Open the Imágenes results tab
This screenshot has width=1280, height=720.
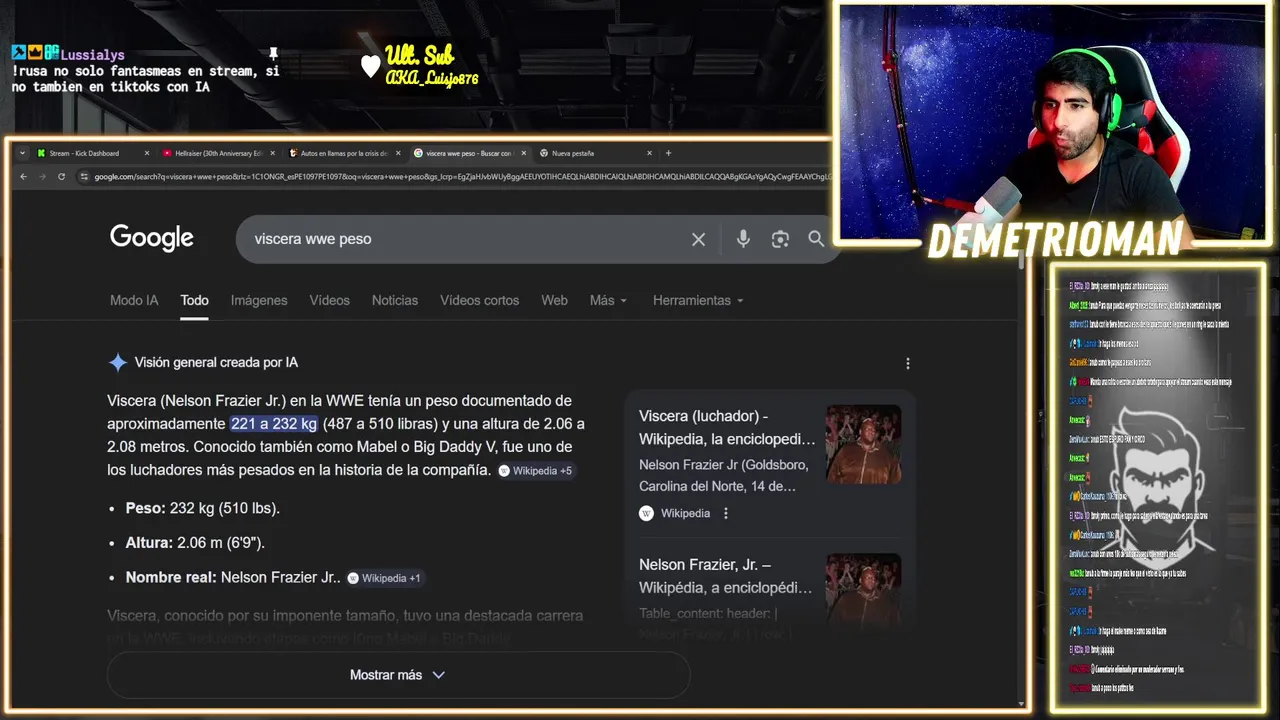pyautogui.click(x=259, y=300)
